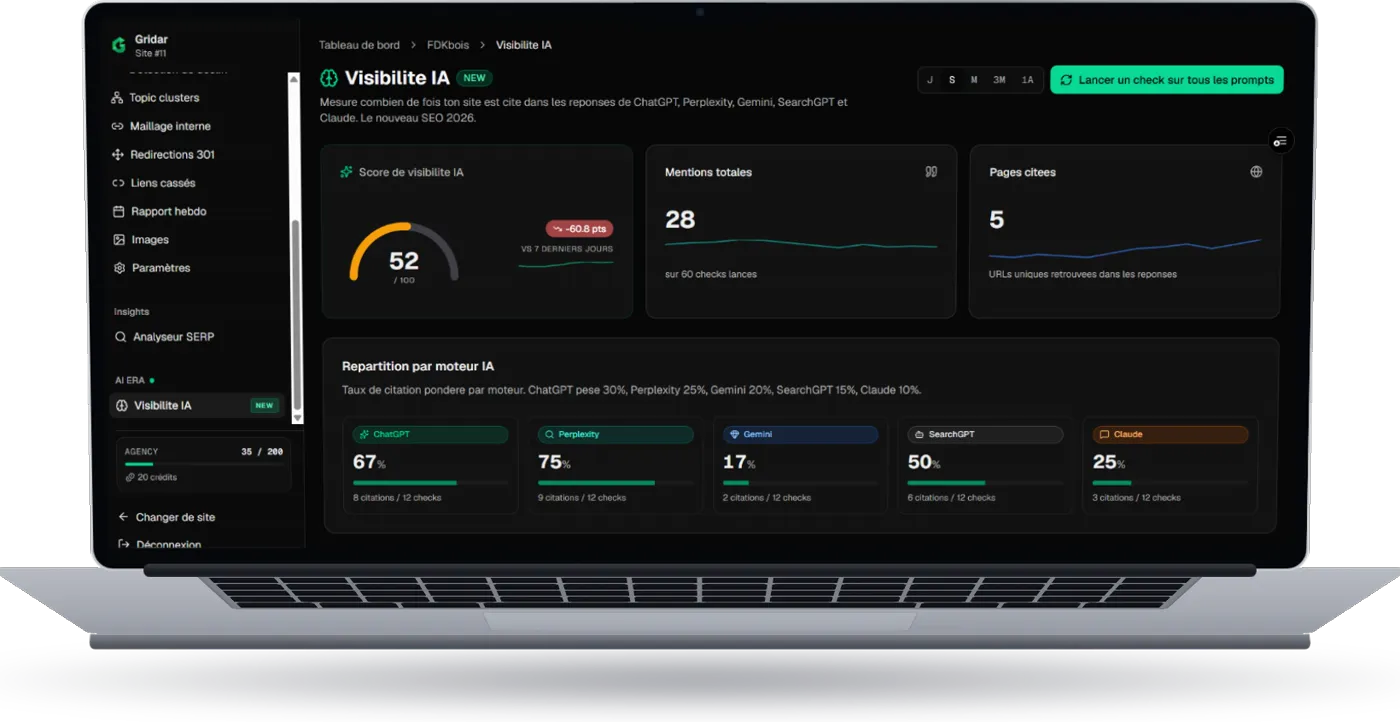Launch a check on all prompts
The height and width of the screenshot is (722, 1400).
pos(1167,80)
